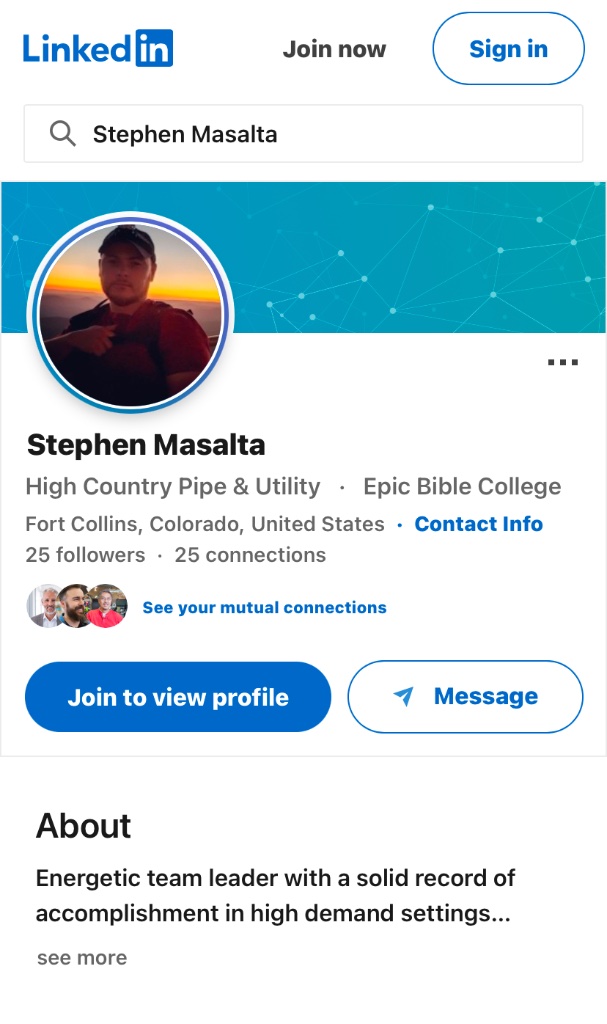Click the LinkedIn logo
The width and height of the screenshot is (607, 1024).
(98, 48)
